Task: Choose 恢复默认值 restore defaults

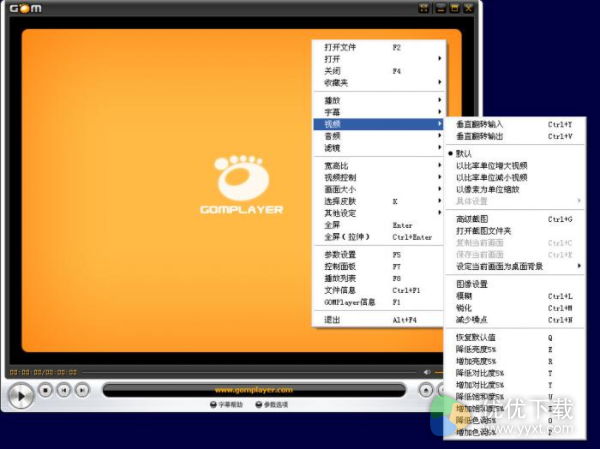Action: [x=515, y=337]
